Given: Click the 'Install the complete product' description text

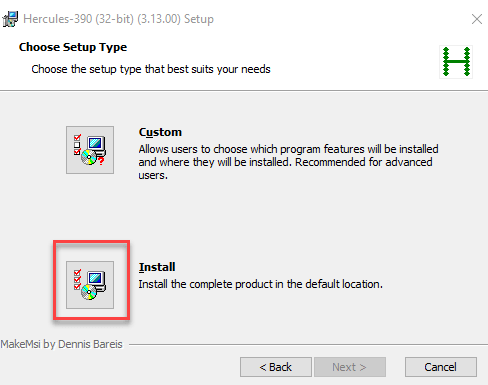Looking at the screenshot, I should click(261, 284).
